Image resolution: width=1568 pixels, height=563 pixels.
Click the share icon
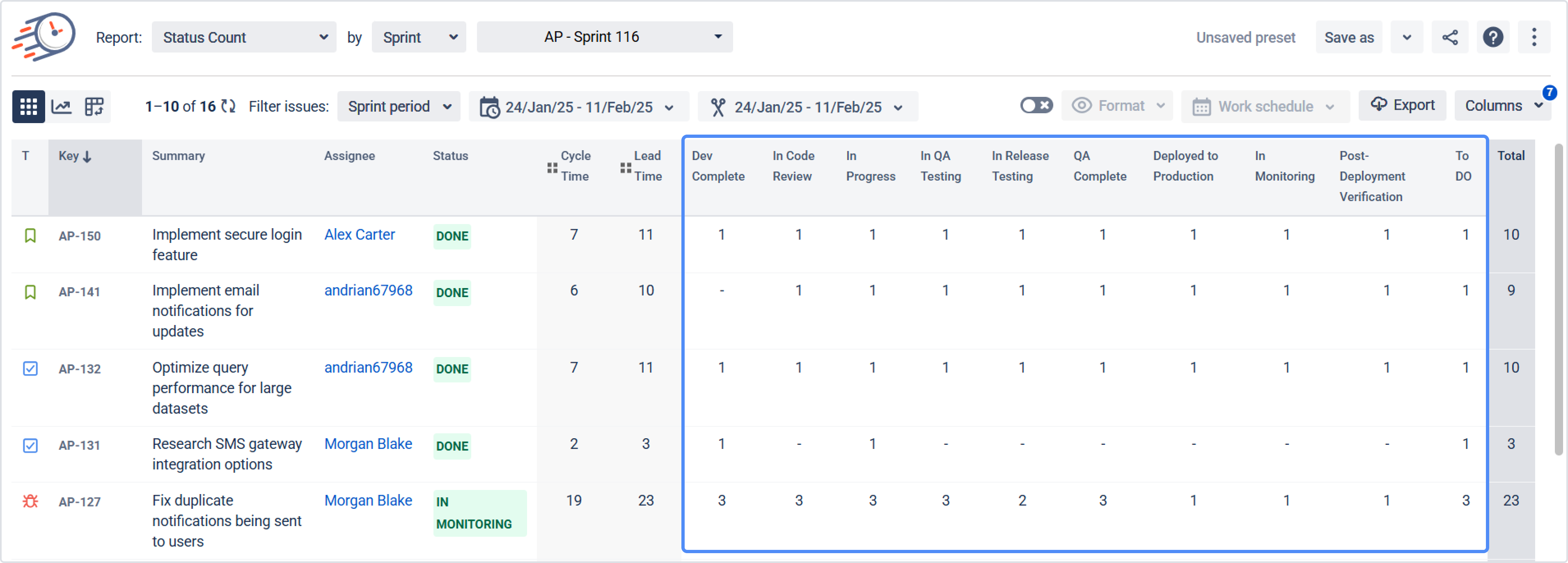(x=1449, y=38)
